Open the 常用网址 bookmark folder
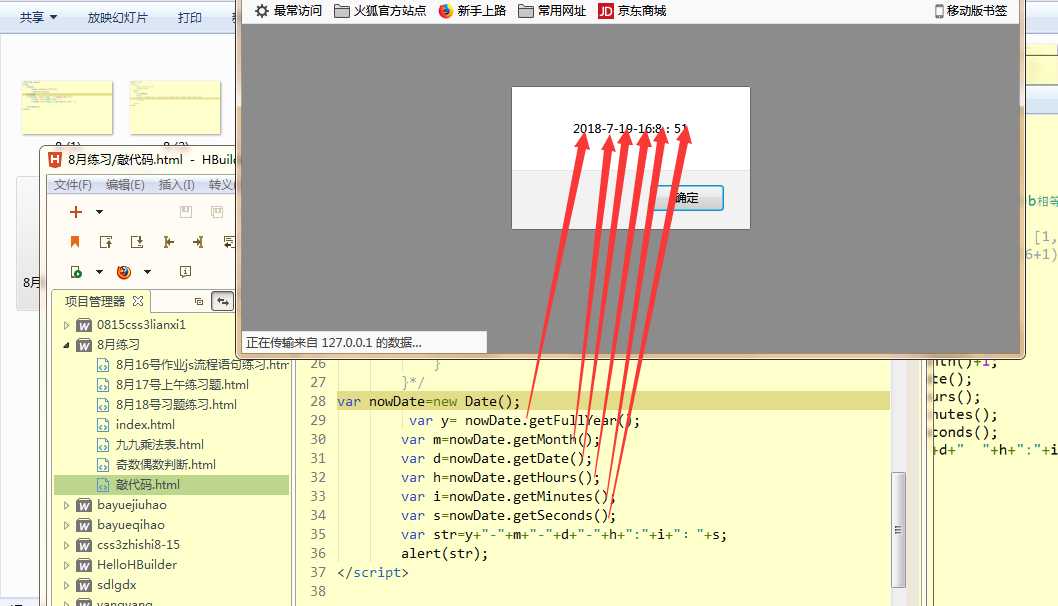Image resolution: width=1058 pixels, height=606 pixels. click(552, 11)
